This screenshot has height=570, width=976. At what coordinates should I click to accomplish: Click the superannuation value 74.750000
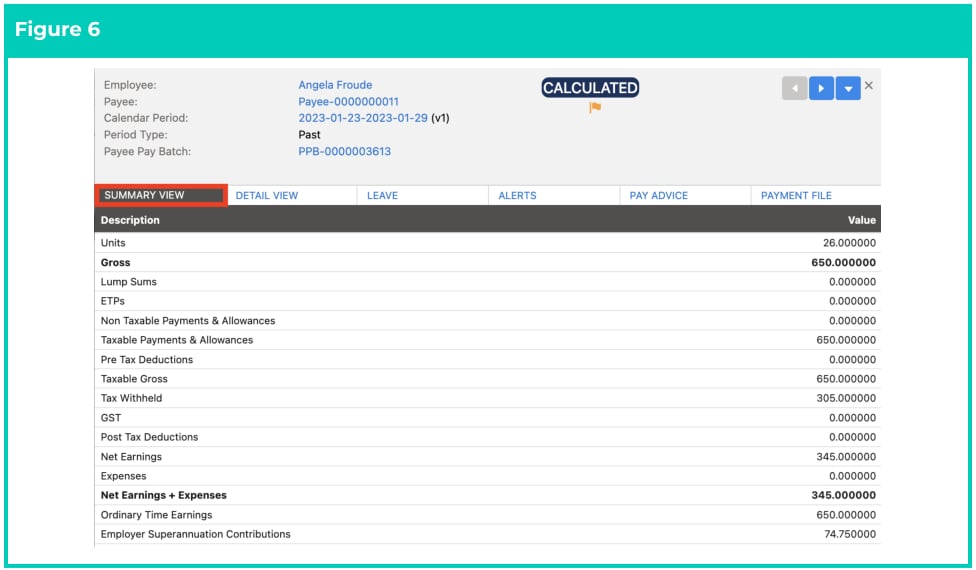pyautogui.click(x=849, y=534)
